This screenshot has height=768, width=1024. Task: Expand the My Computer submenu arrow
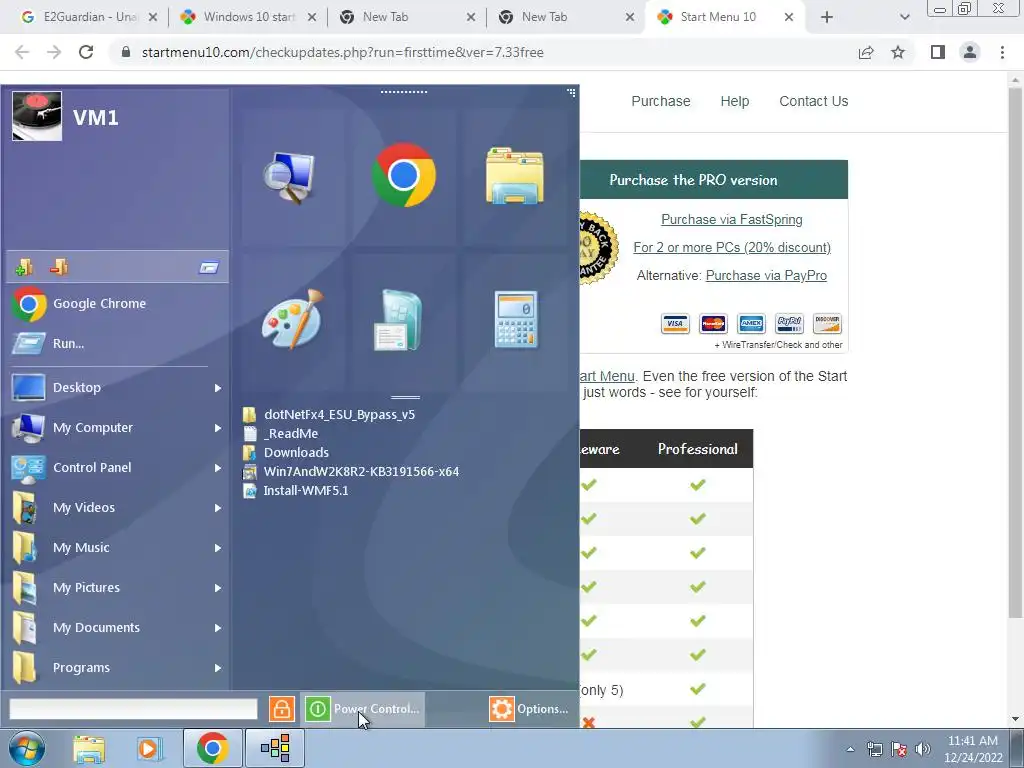pyautogui.click(x=218, y=428)
